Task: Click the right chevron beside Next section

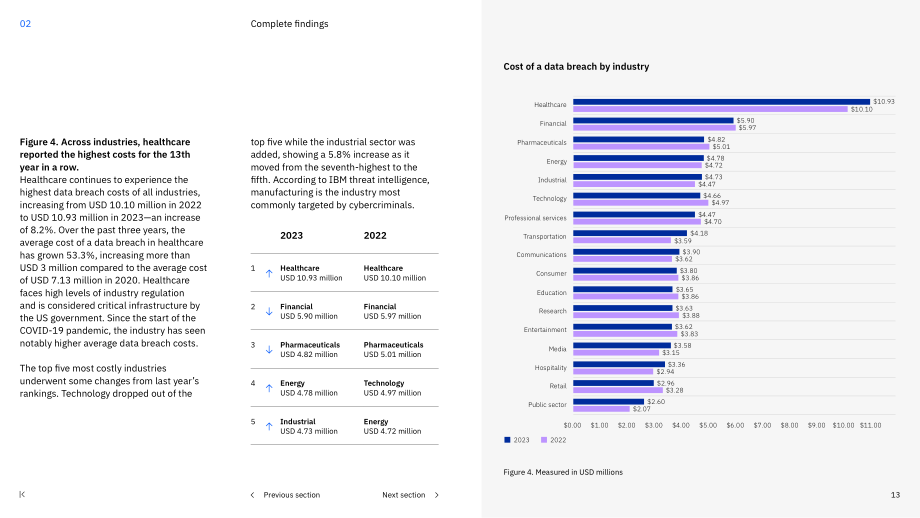Action: [437, 495]
